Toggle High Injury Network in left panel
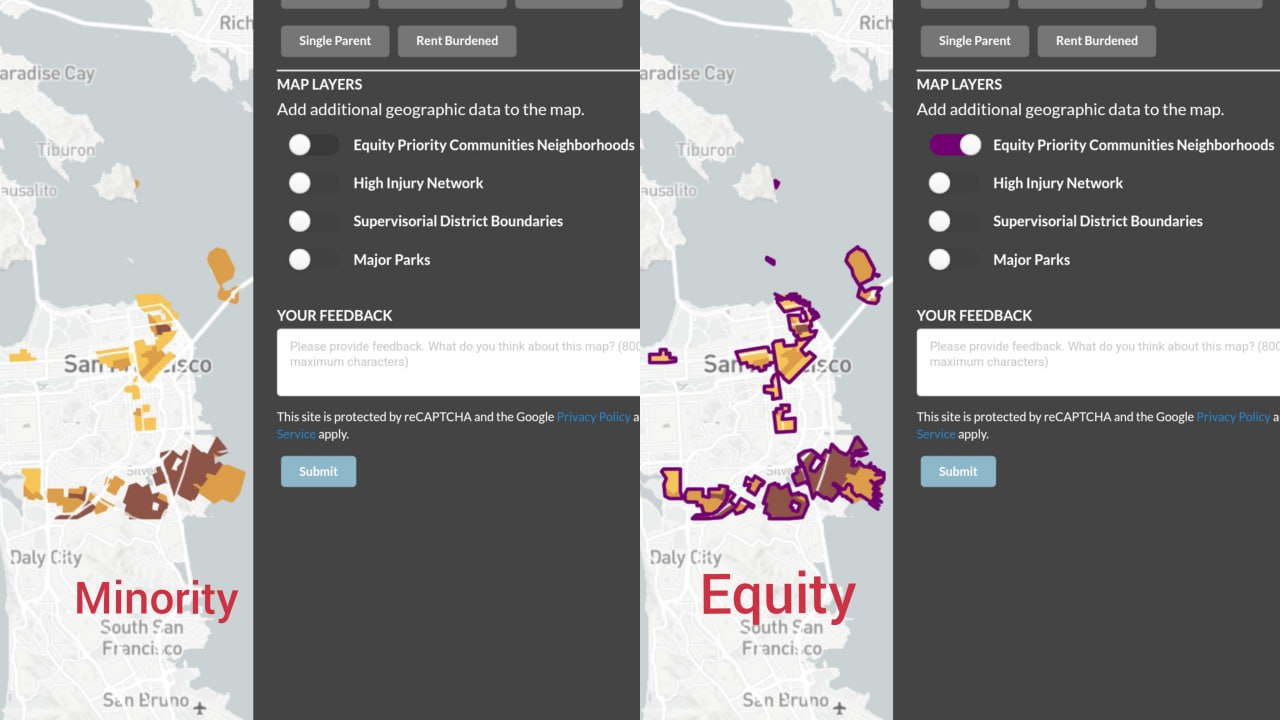Screen dimensions: 1280x720 (x=313, y=183)
